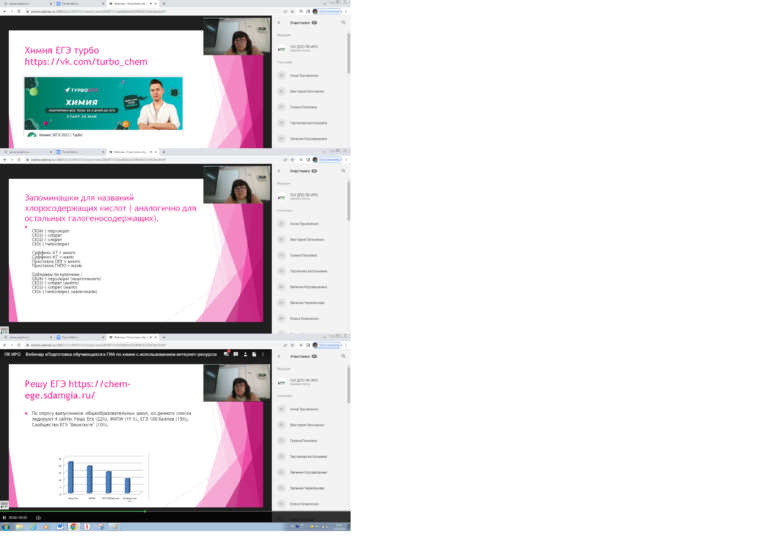The width and height of the screenshot is (768, 544).
Task: Open chat icon in the ПК ИРО webinar header
Action: pyautogui.click(x=226, y=354)
